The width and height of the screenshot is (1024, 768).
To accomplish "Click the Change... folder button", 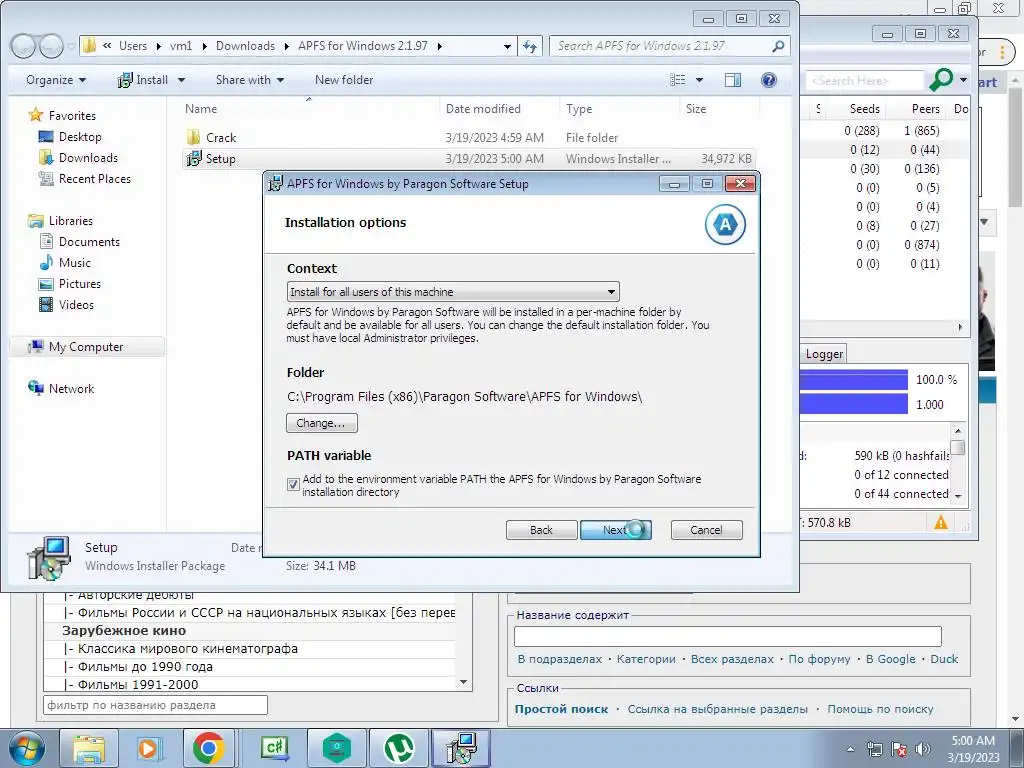I will point(321,423).
